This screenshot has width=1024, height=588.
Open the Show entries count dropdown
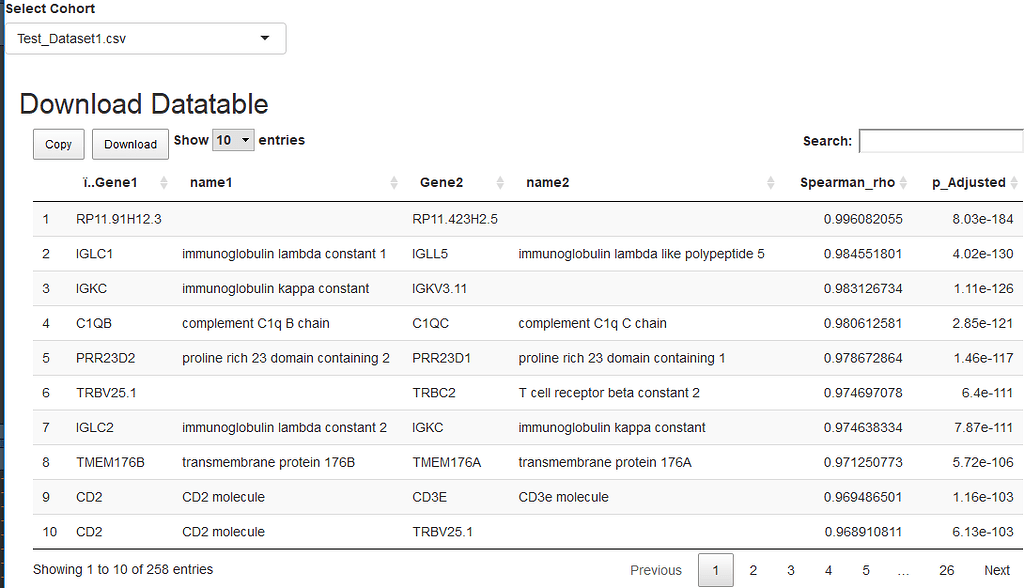coord(233,141)
